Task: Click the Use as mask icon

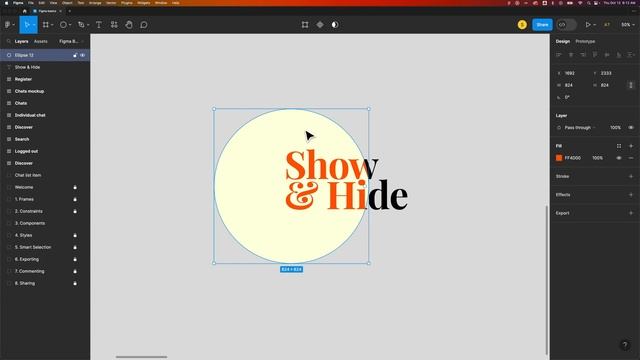Action: coord(335,25)
